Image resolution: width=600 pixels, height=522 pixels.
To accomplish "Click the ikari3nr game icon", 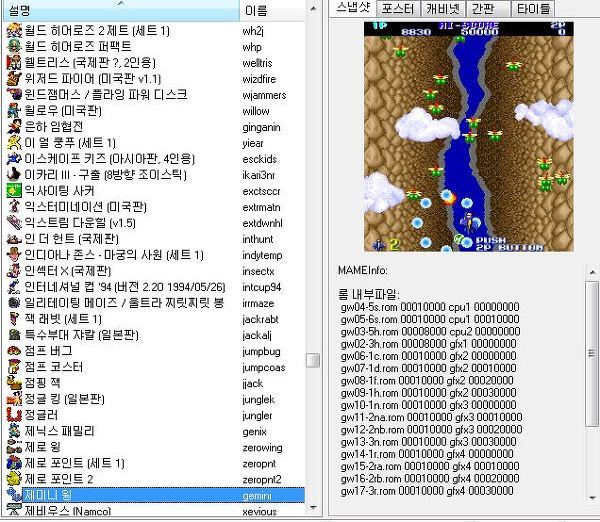I will click(x=14, y=175).
